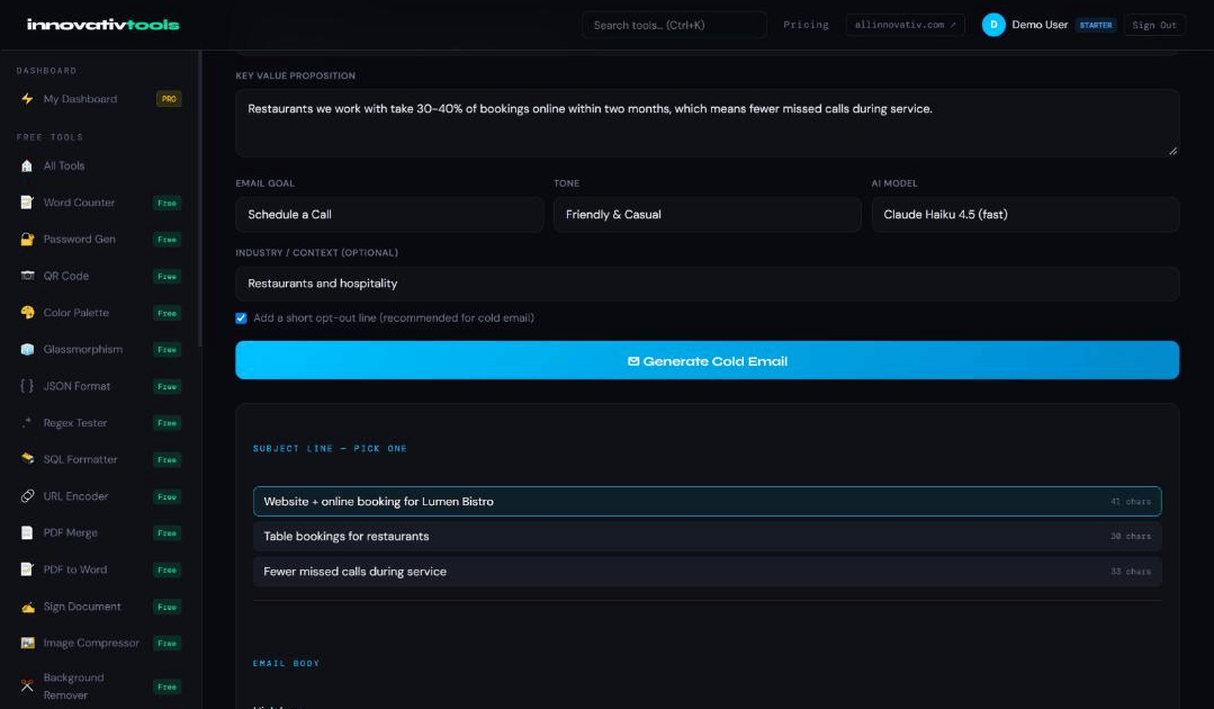Click the Word Counter document icon
This screenshot has width=1214, height=709.
point(27,203)
